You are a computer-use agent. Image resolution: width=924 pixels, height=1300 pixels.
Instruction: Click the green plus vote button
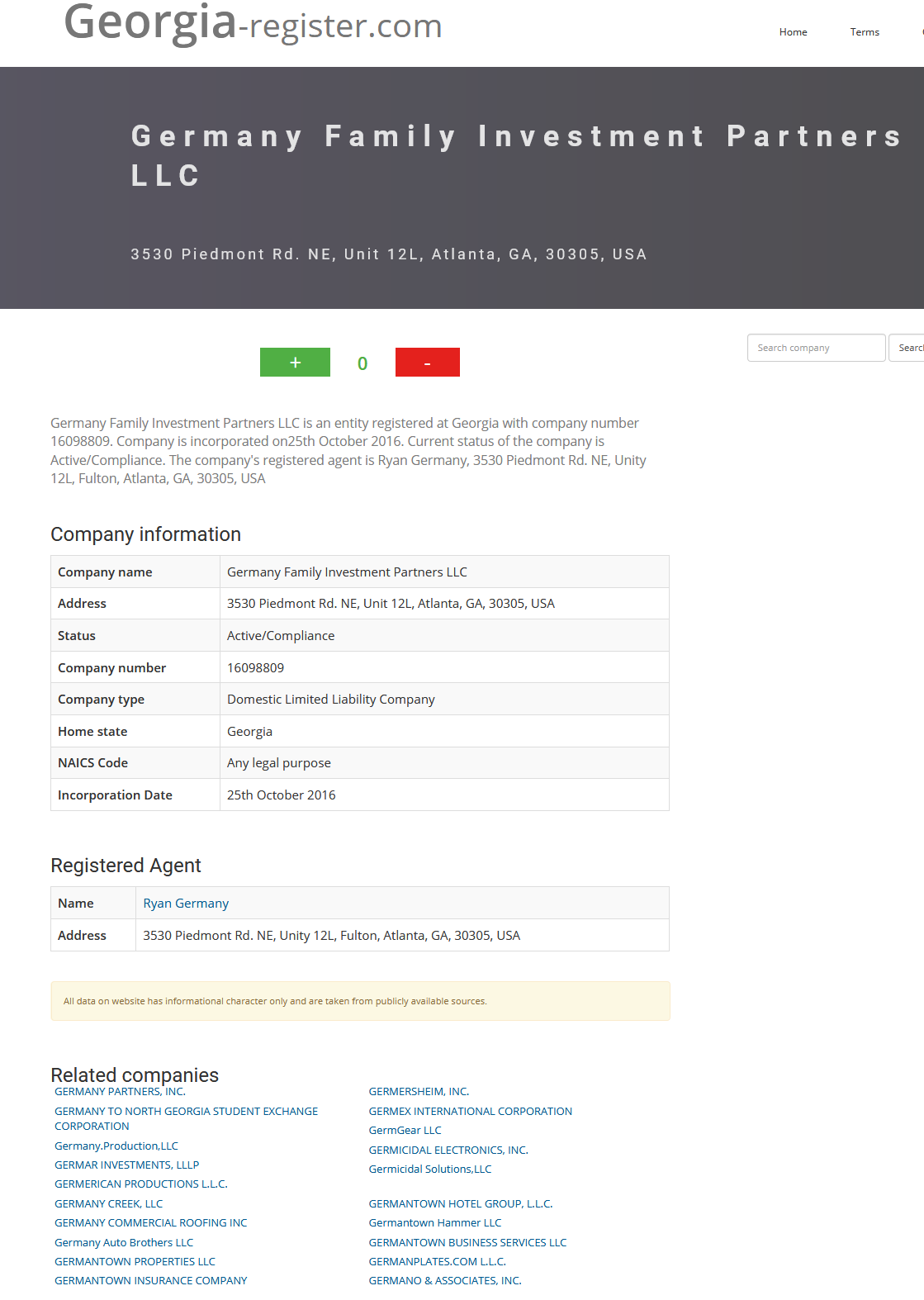pyautogui.click(x=295, y=363)
